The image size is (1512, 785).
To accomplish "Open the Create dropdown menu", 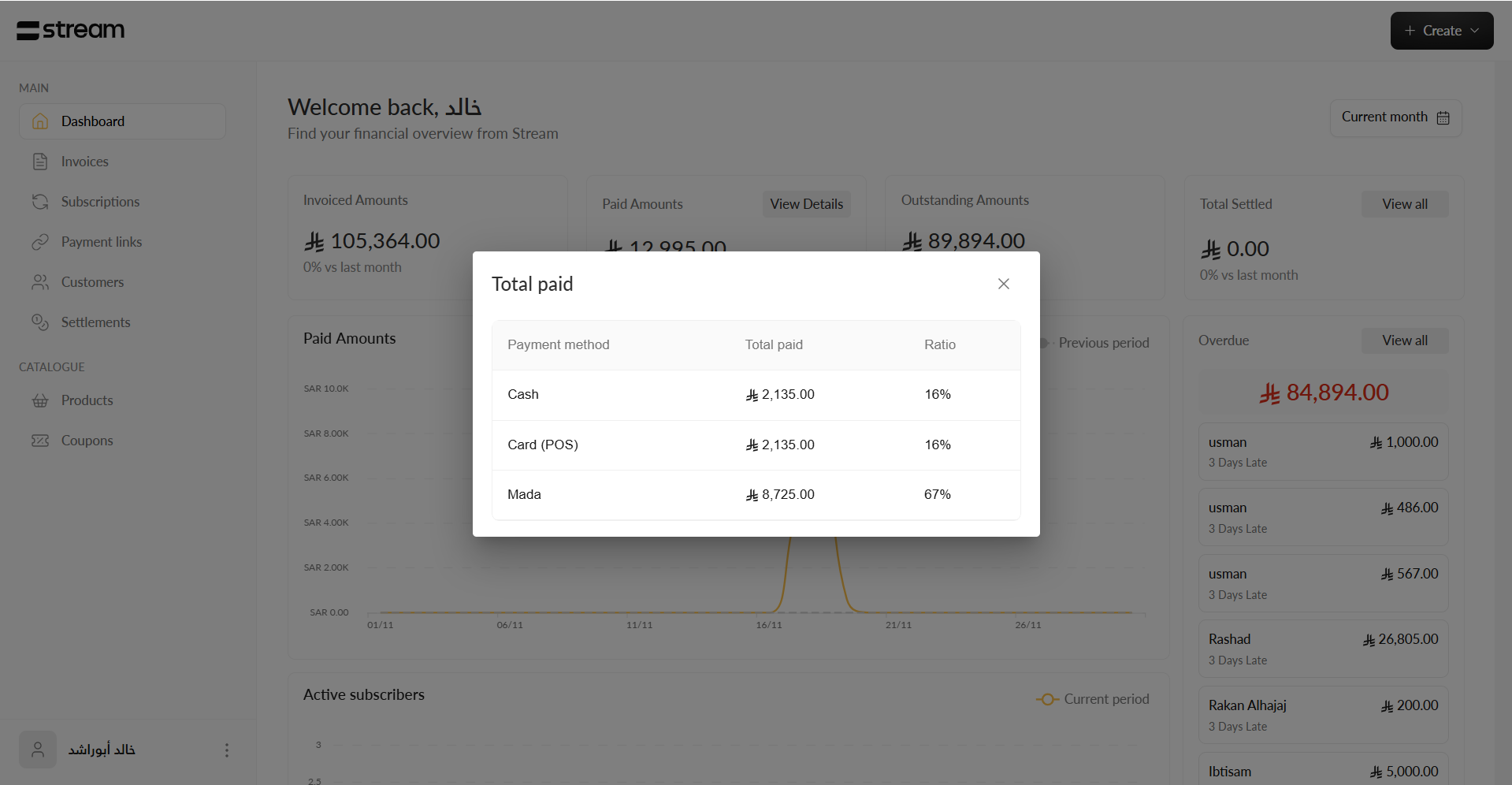I will (1441, 31).
